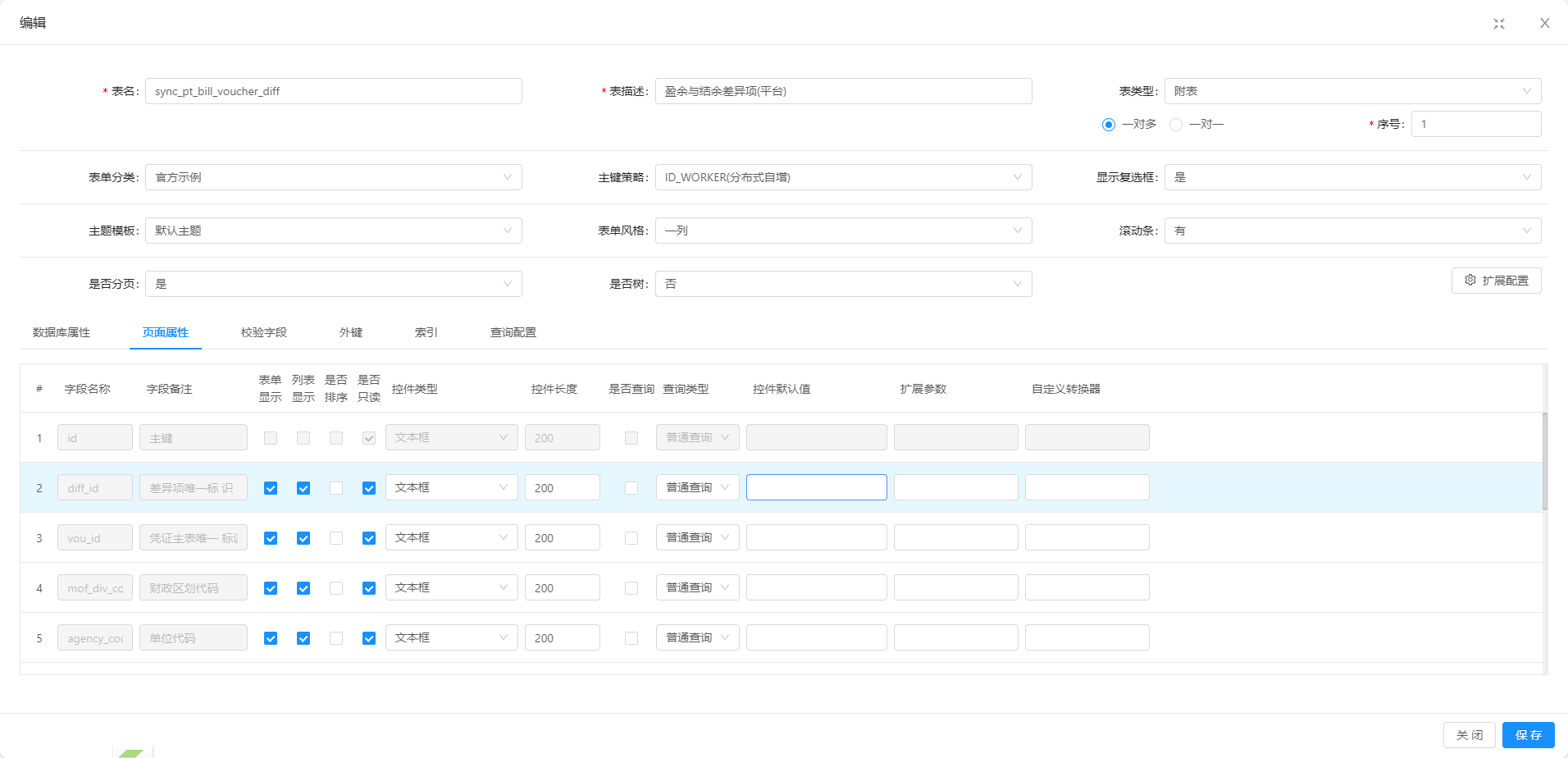
Task: Toggle 列表显示 checkbox for diff_id row
Action: 303,488
